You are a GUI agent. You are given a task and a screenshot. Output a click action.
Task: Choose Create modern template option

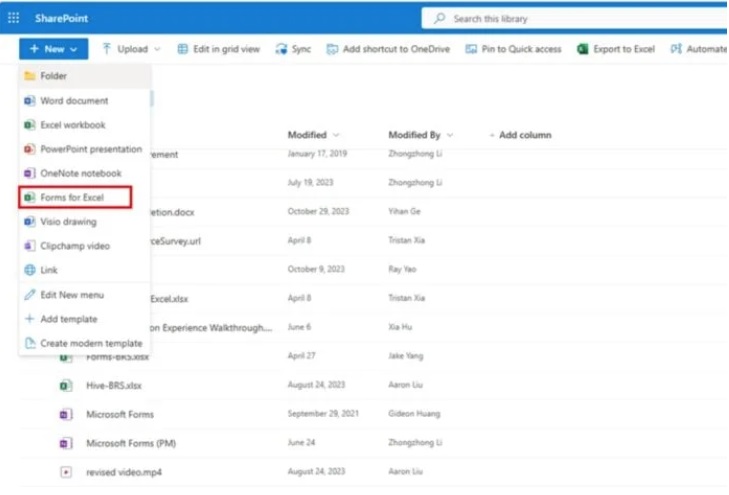click(x=85, y=343)
